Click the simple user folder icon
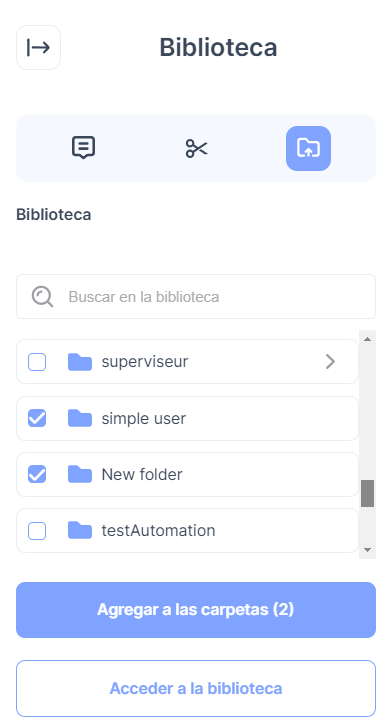The height and width of the screenshot is (727, 385). pos(80,418)
